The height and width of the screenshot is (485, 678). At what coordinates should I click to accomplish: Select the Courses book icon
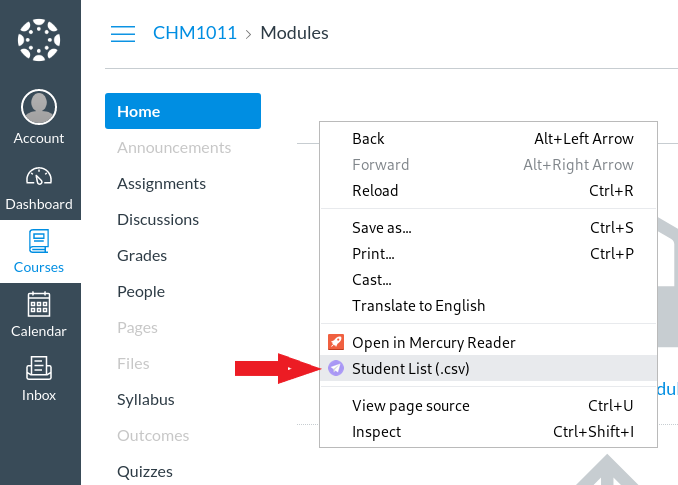(x=39, y=241)
